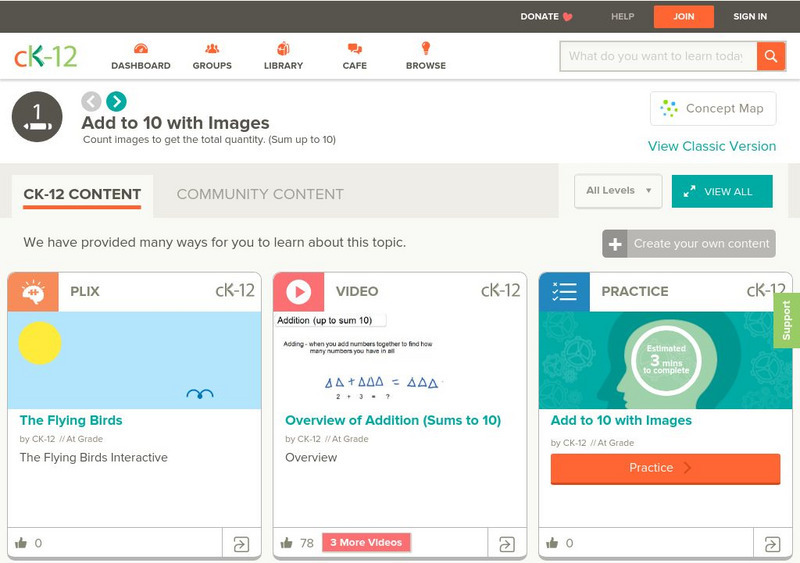Click Create your own content button
The width and height of the screenshot is (800, 563).
689,244
